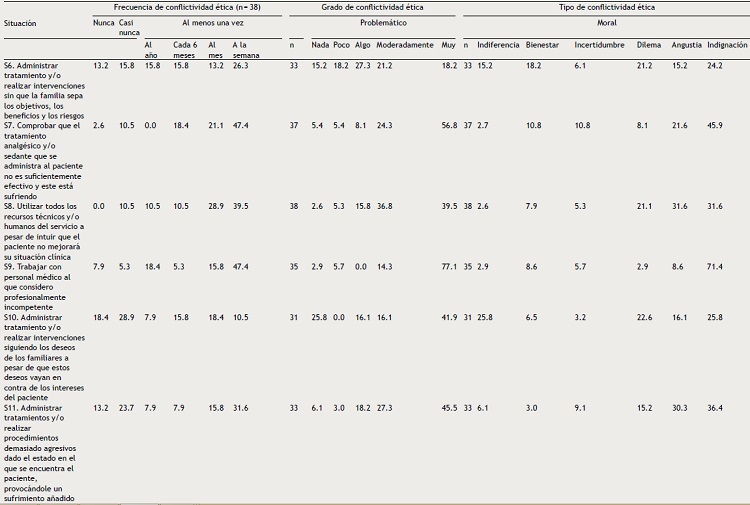The width and height of the screenshot is (750, 505).
Task: Click the 'Nunca' column header
Action: point(103,22)
